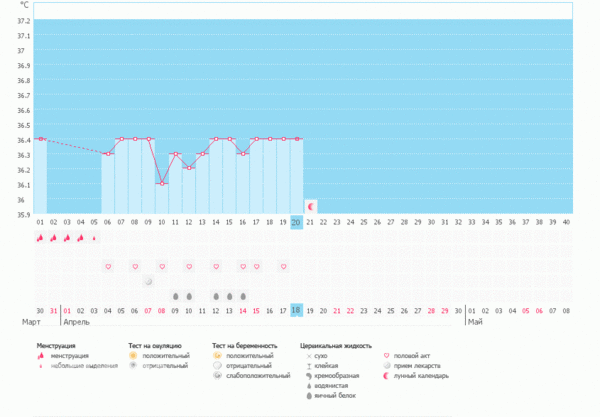Select the highlighted cycle day 20 cell

coord(296,222)
